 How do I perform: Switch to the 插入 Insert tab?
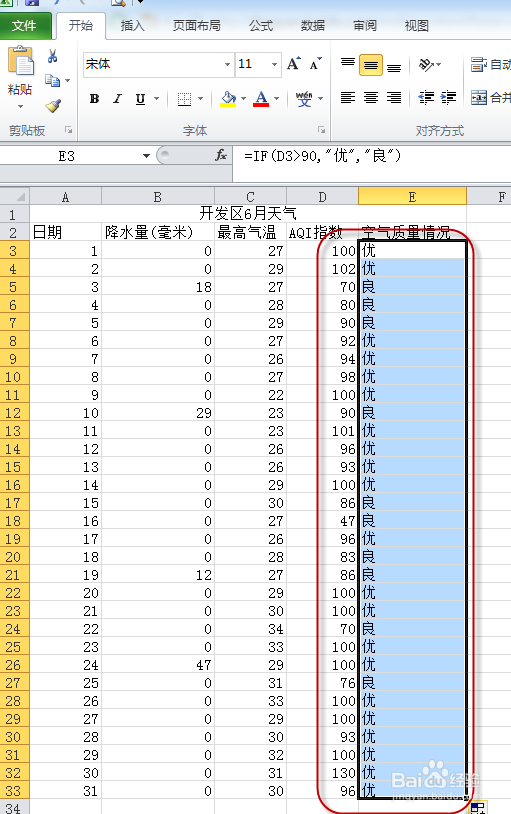[132, 25]
